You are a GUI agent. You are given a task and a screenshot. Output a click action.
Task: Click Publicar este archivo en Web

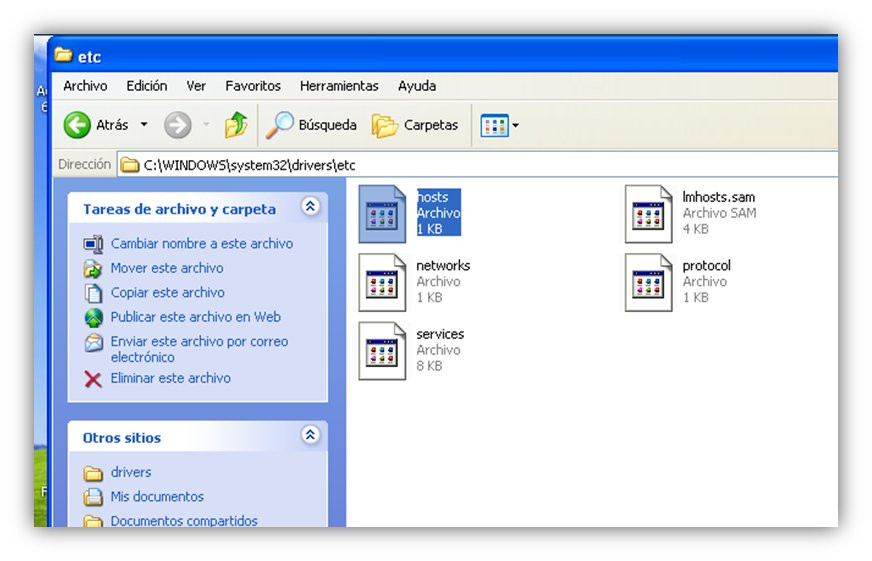(x=196, y=317)
